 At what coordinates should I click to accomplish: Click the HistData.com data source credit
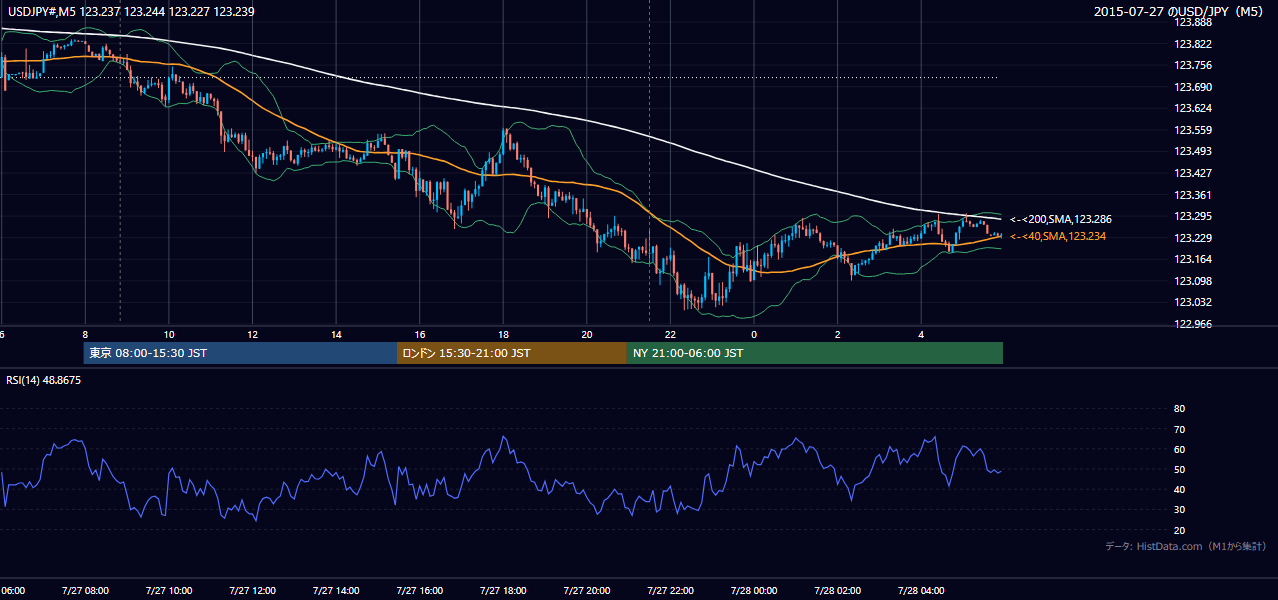click(x=1186, y=546)
